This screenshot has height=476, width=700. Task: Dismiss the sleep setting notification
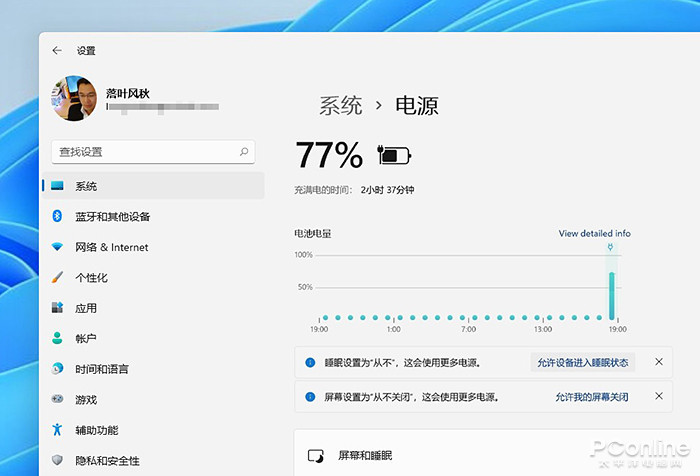[658, 362]
